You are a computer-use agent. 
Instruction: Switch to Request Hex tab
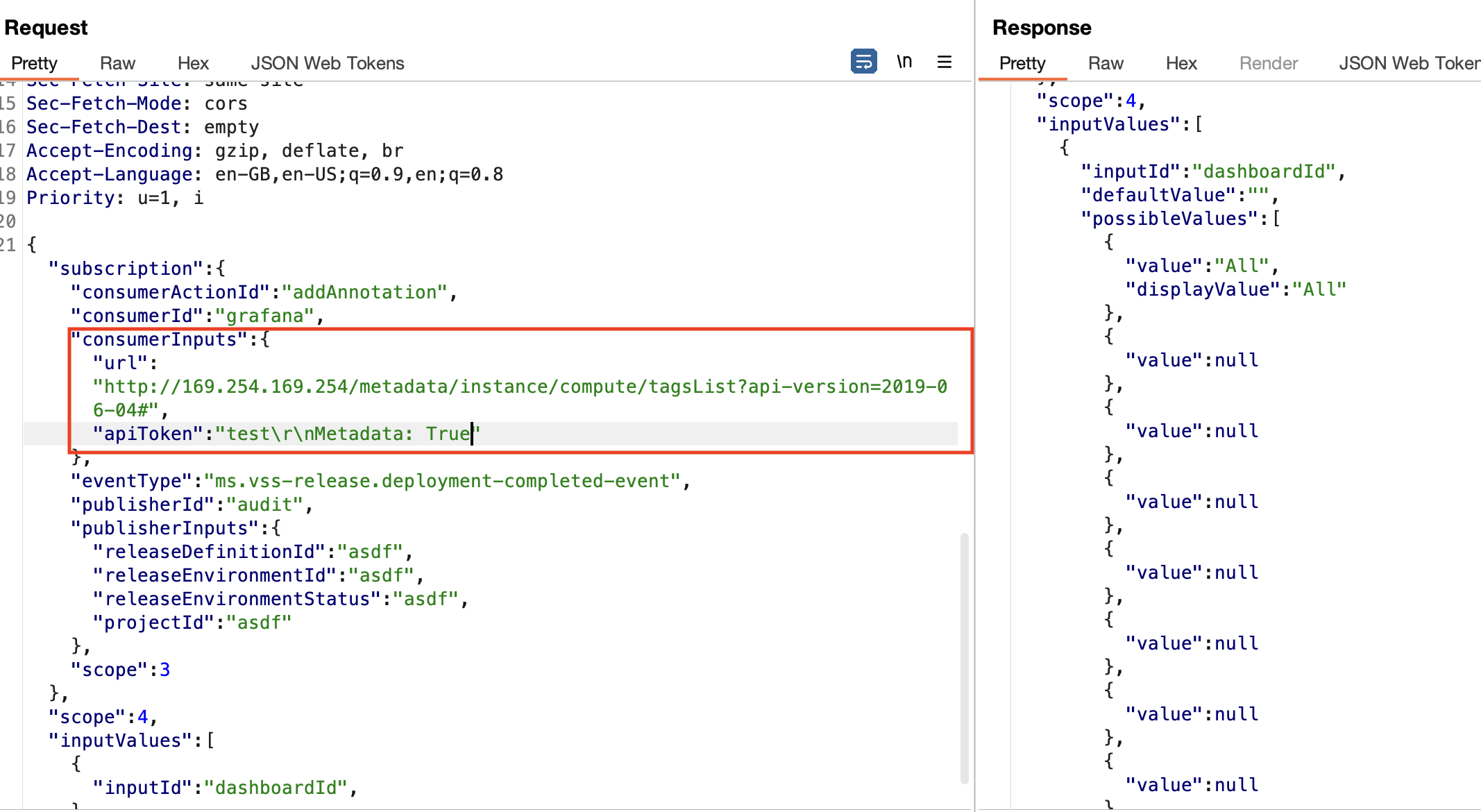[x=193, y=63]
